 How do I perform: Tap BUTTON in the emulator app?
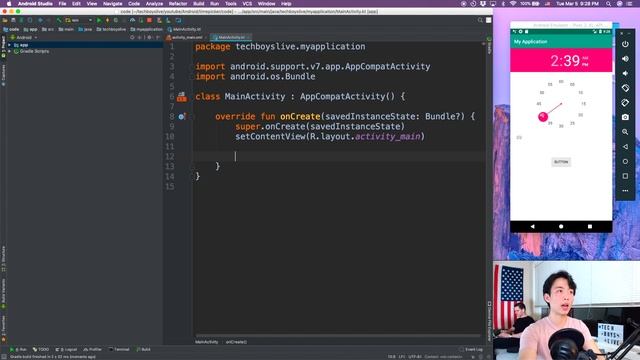pyautogui.click(x=561, y=162)
